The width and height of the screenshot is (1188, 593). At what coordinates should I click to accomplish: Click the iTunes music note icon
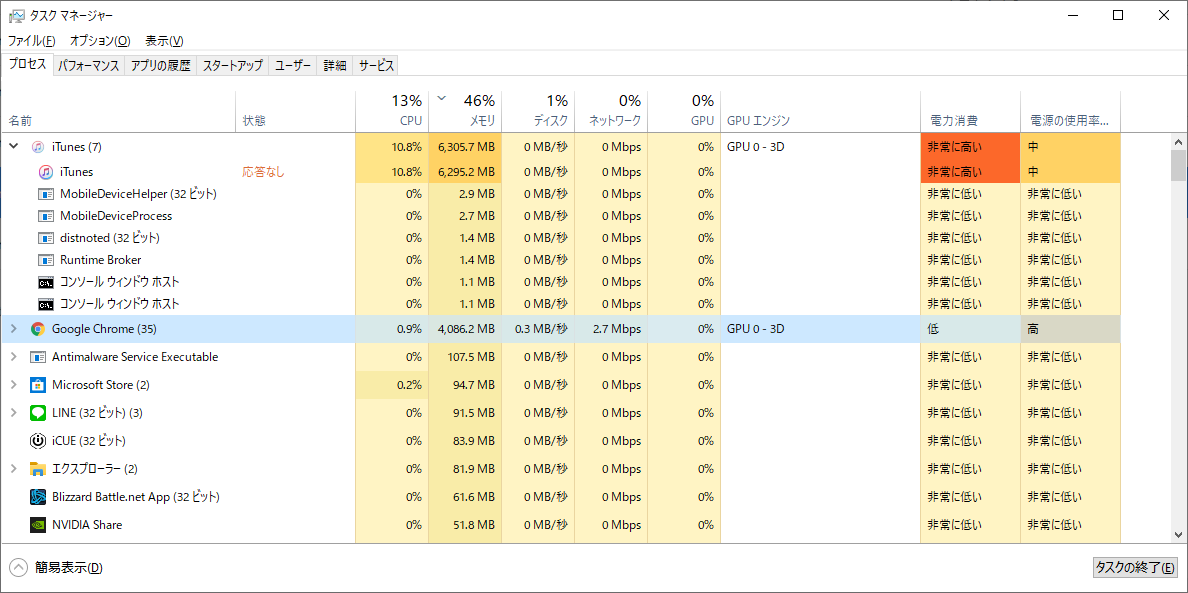tap(38, 147)
